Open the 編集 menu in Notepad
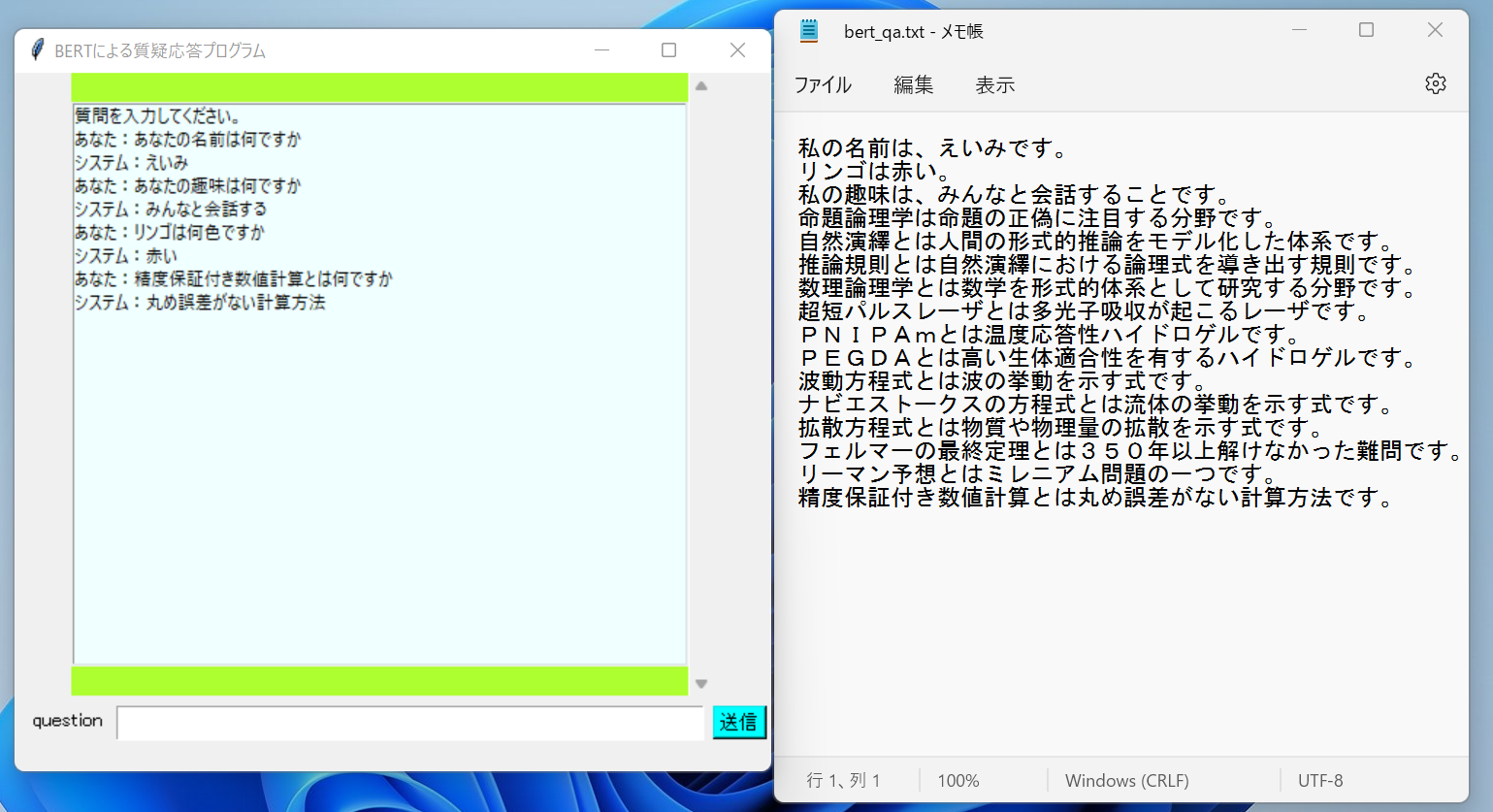Screen dimensions: 1493x812 (913, 85)
